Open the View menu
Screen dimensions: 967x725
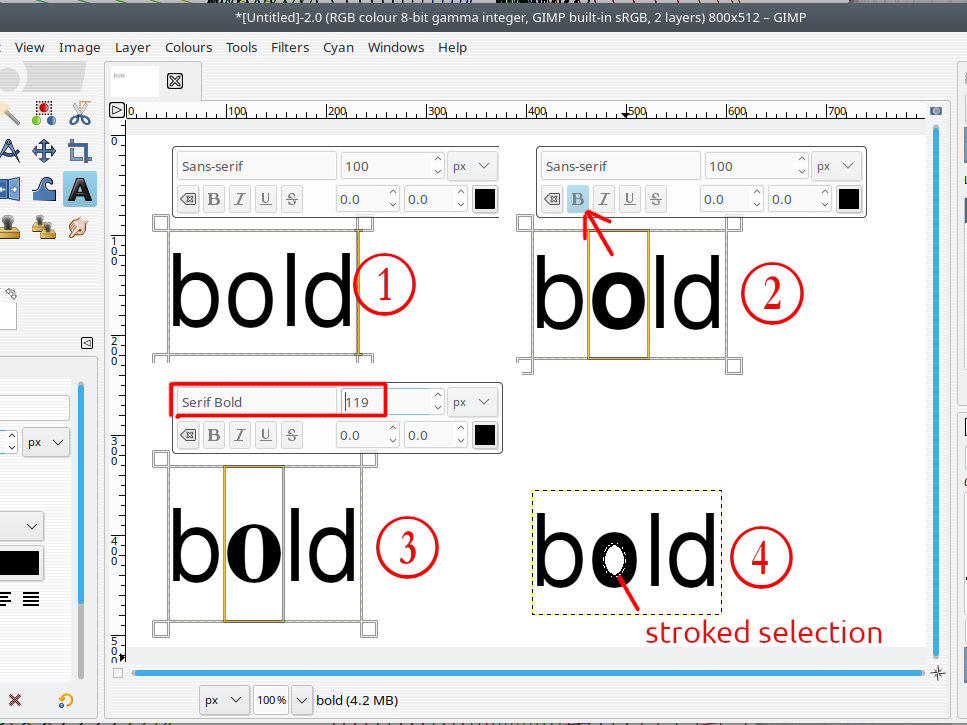pyautogui.click(x=30, y=47)
